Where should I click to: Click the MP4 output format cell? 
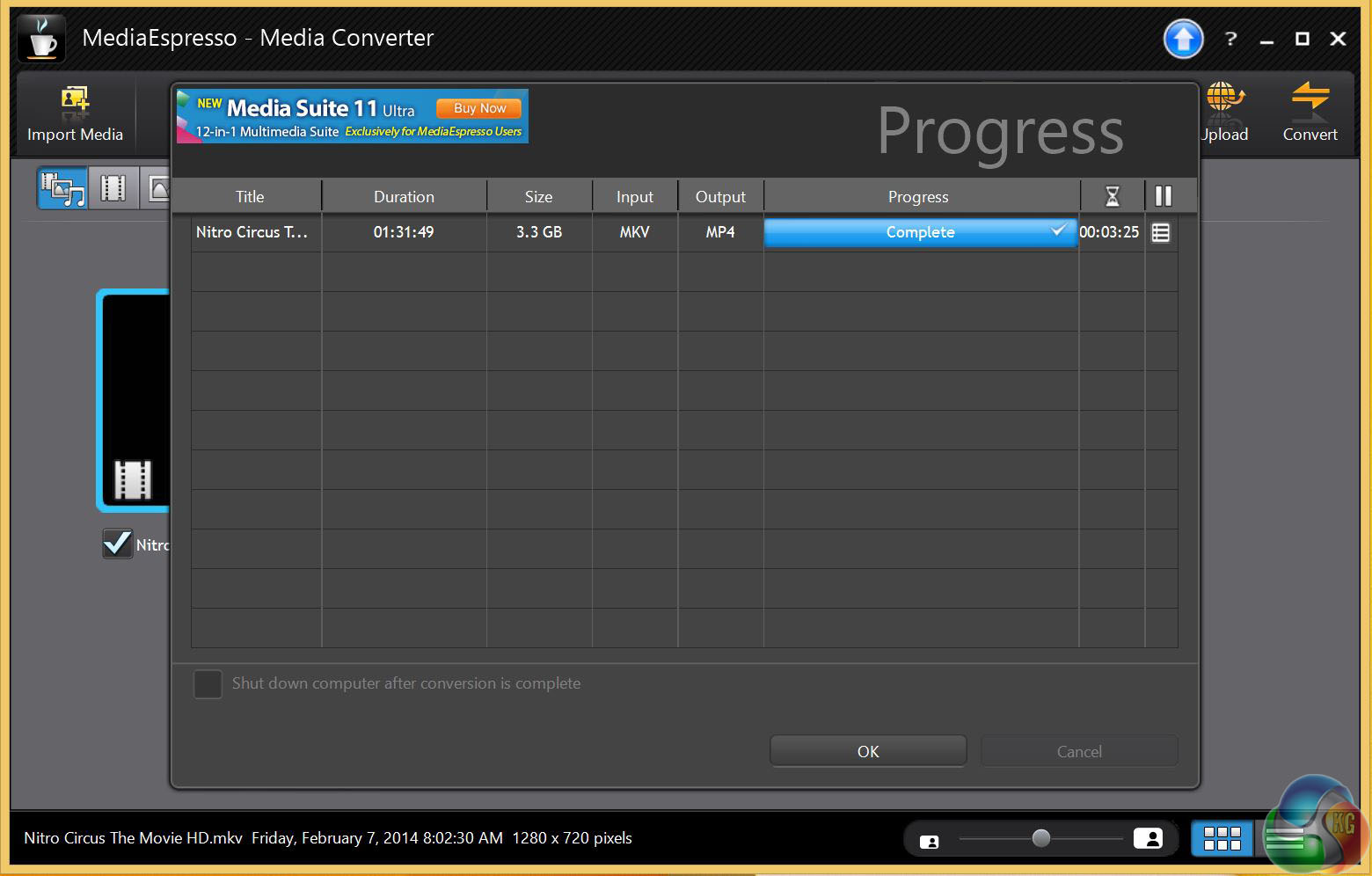(720, 232)
